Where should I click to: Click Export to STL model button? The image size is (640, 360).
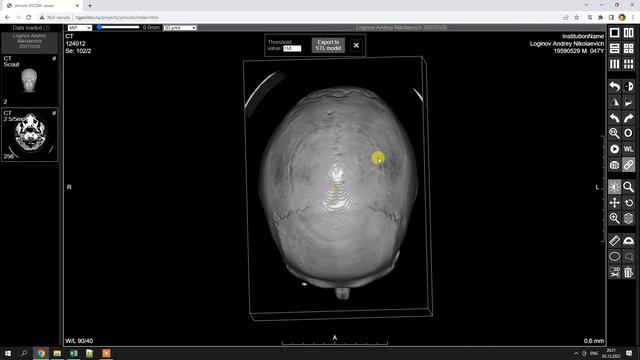[x=328, y=45]
